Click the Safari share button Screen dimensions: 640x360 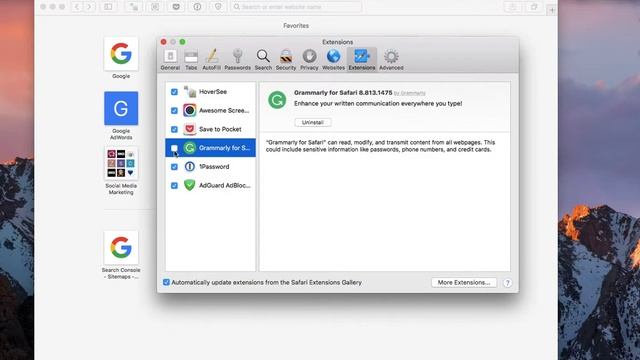click(x=513, y=7)
